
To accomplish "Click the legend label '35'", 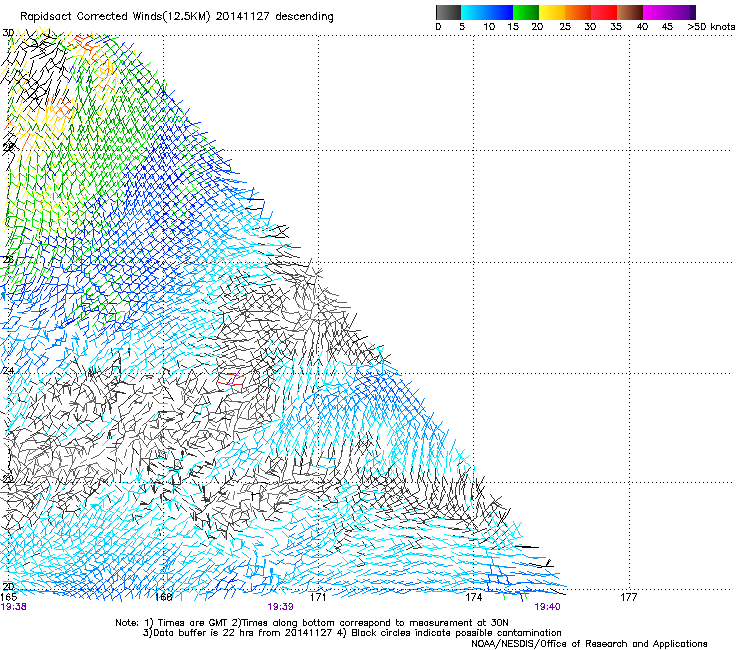I will click(616, 27).
